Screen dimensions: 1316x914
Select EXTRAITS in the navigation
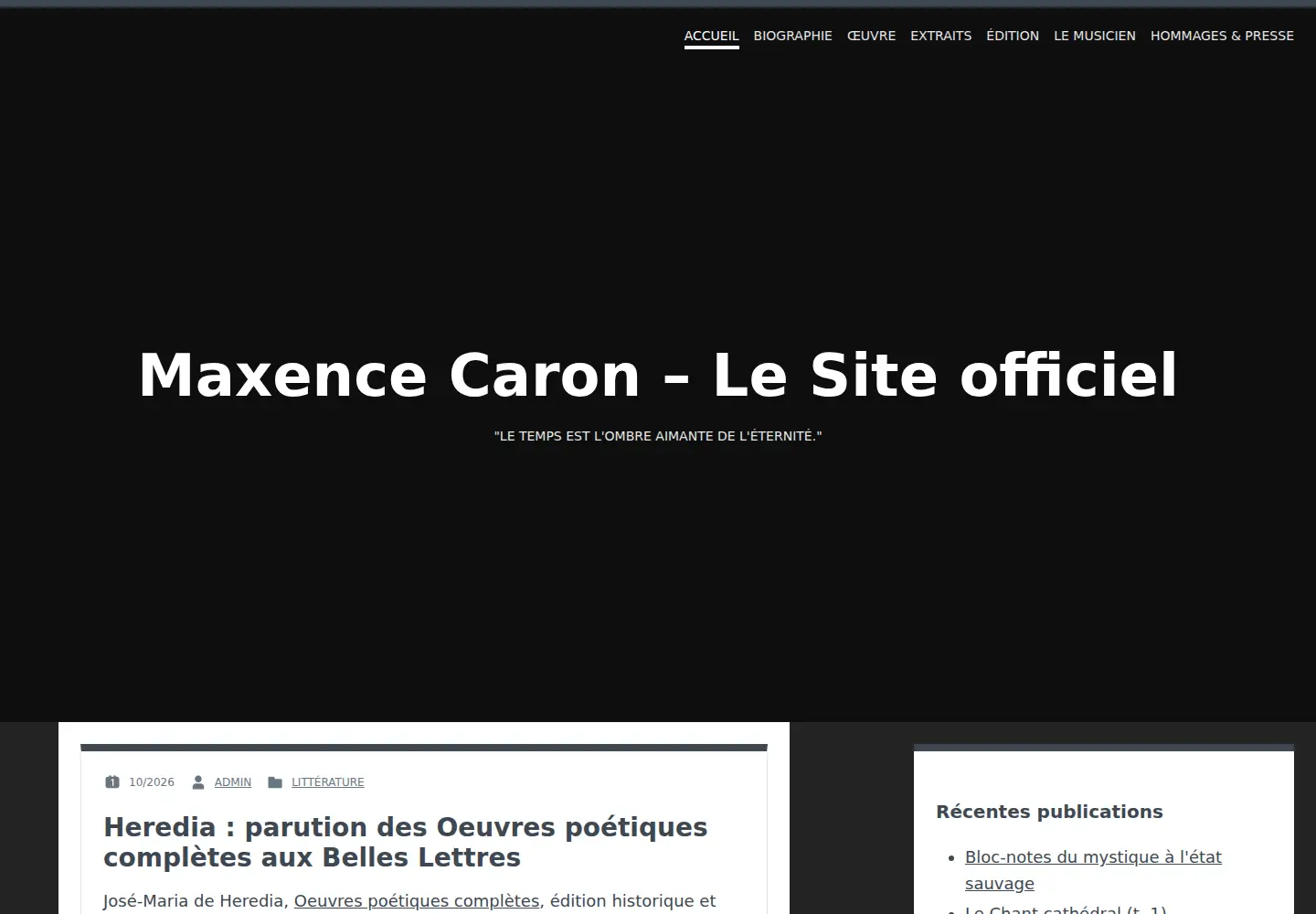[940, 36]
